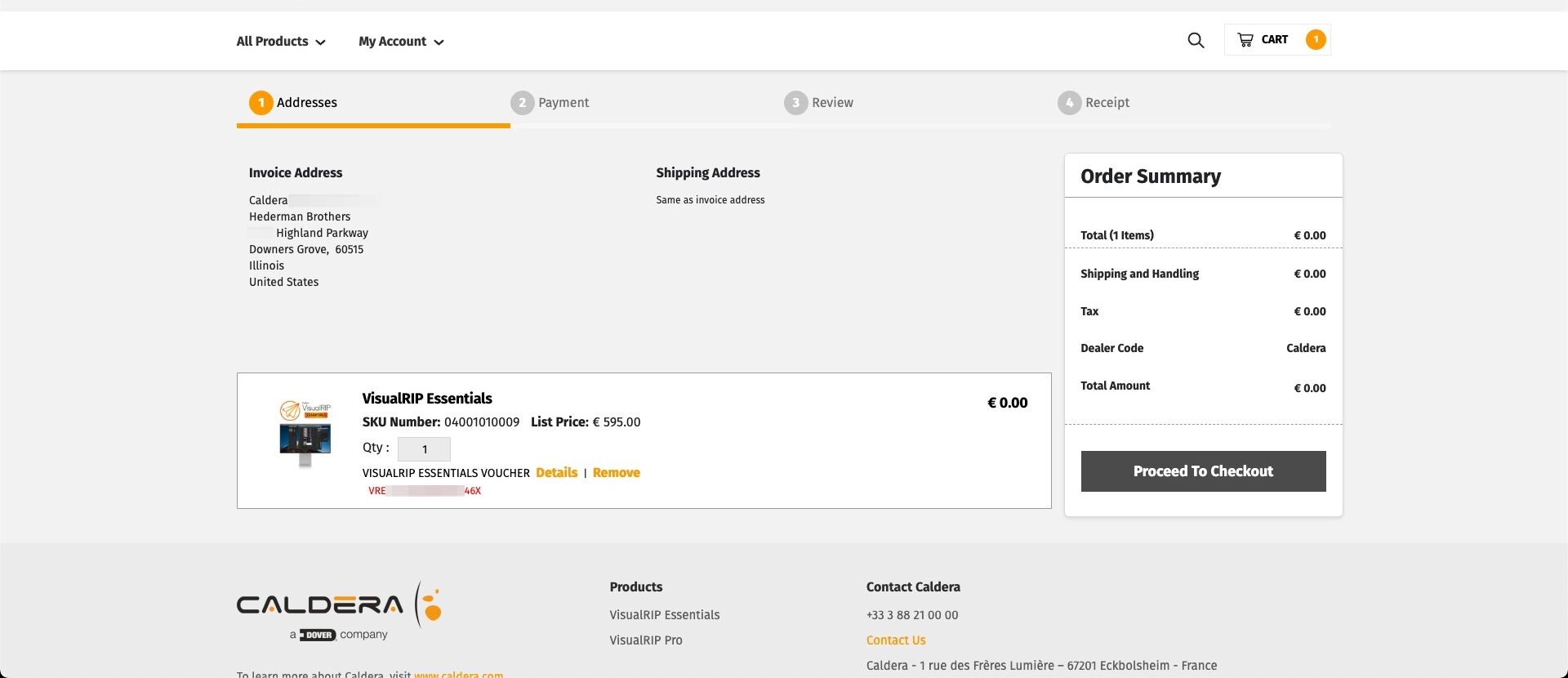
Task: Click the red voucher code text
Action: pos(425,491)
